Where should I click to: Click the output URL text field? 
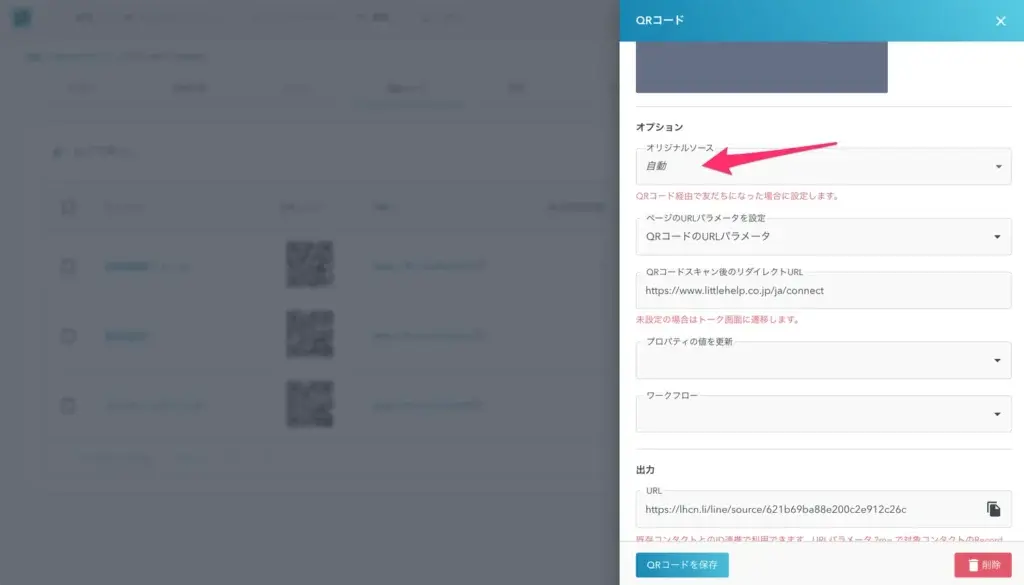(805, 509)
